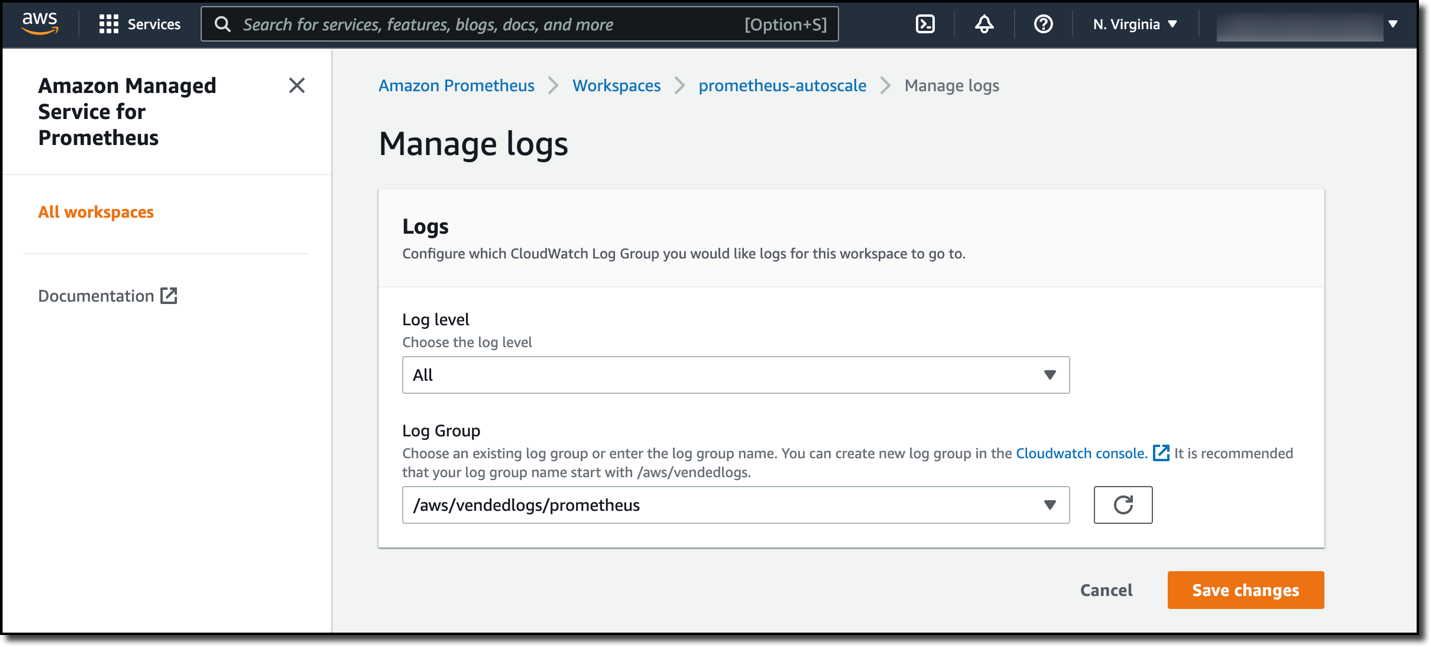Open the Cloudwatch console link
Image resolution: width=1431 pixels, height=647 pixels.
click(1081, 453)
